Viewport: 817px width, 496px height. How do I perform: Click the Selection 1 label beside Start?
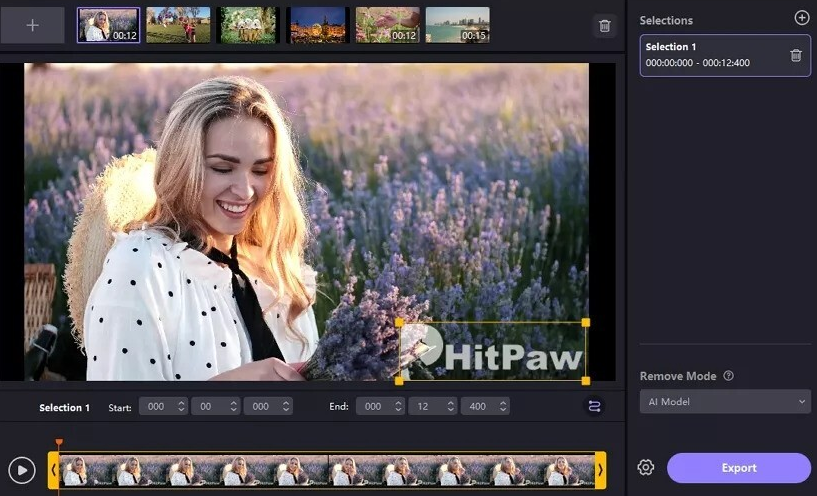tap(65, 407)
